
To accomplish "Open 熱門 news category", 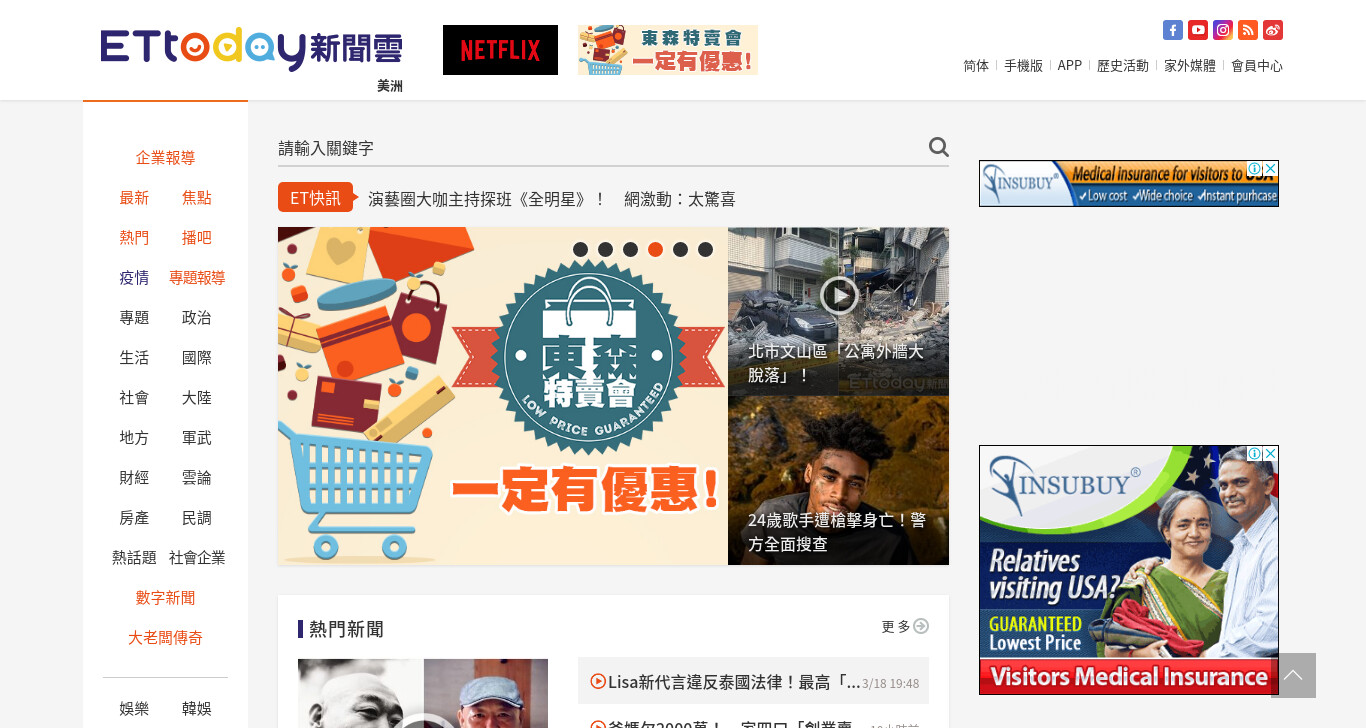I will coord(134,238).
